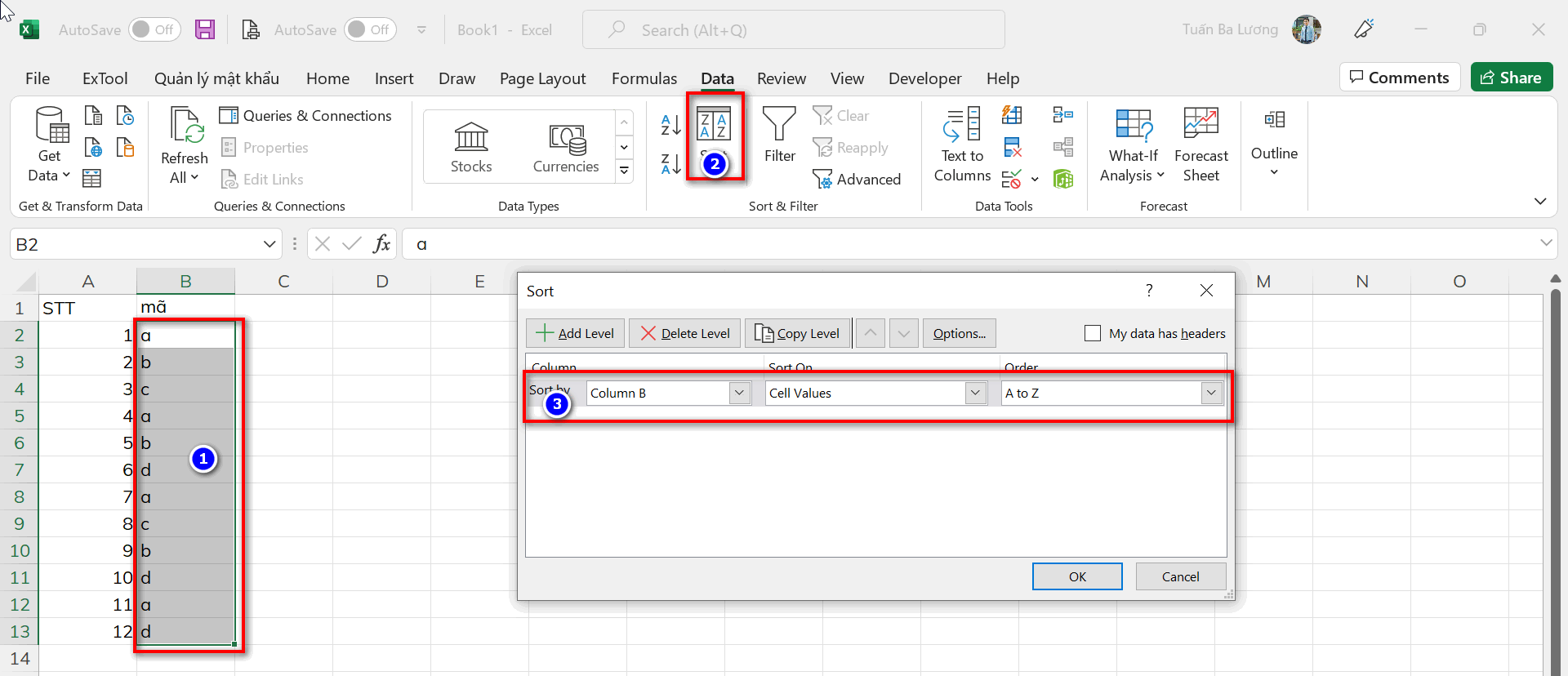Open the Get Data menu

point(49,145)
